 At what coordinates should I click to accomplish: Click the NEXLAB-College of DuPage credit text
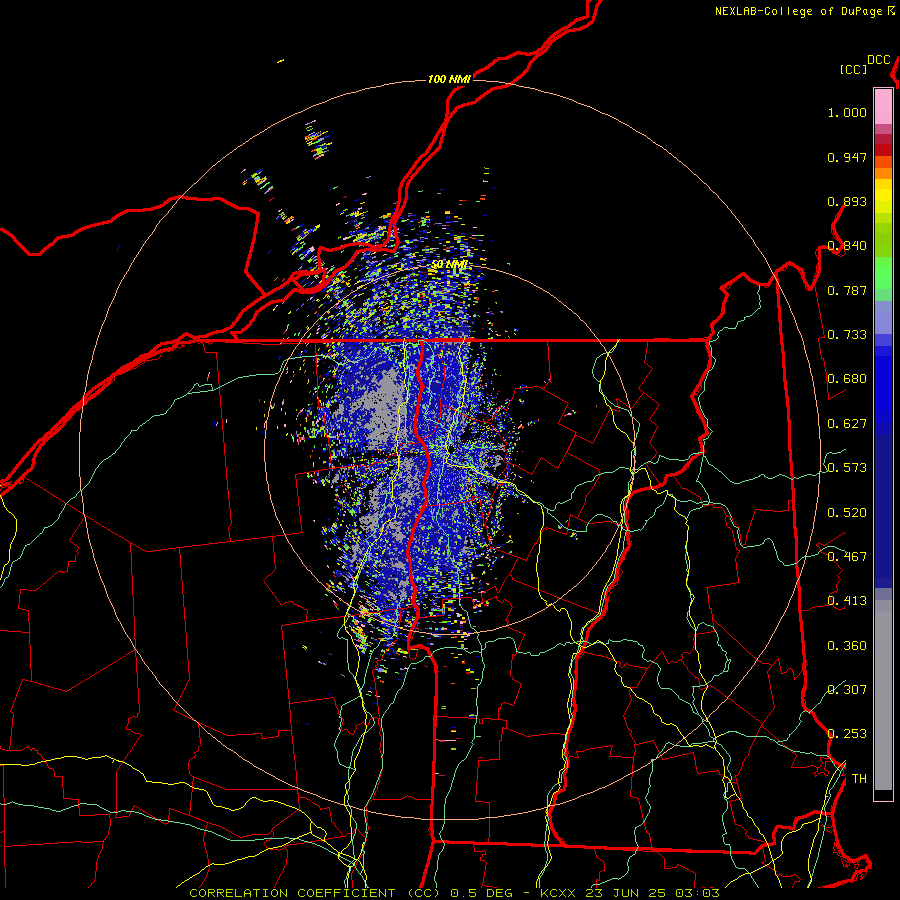[800, 11]
